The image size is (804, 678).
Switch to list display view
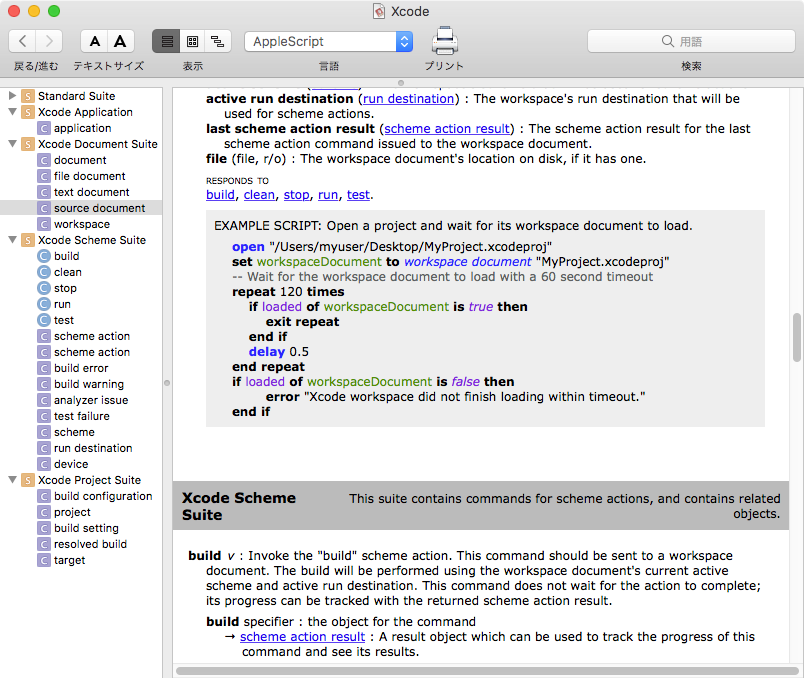(x=166, y=41)
